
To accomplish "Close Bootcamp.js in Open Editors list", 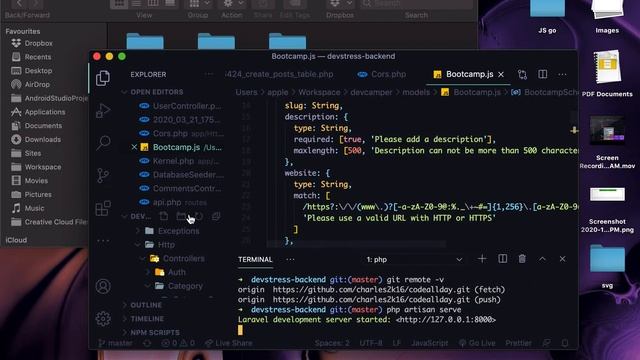I will [x=134, y=147].
